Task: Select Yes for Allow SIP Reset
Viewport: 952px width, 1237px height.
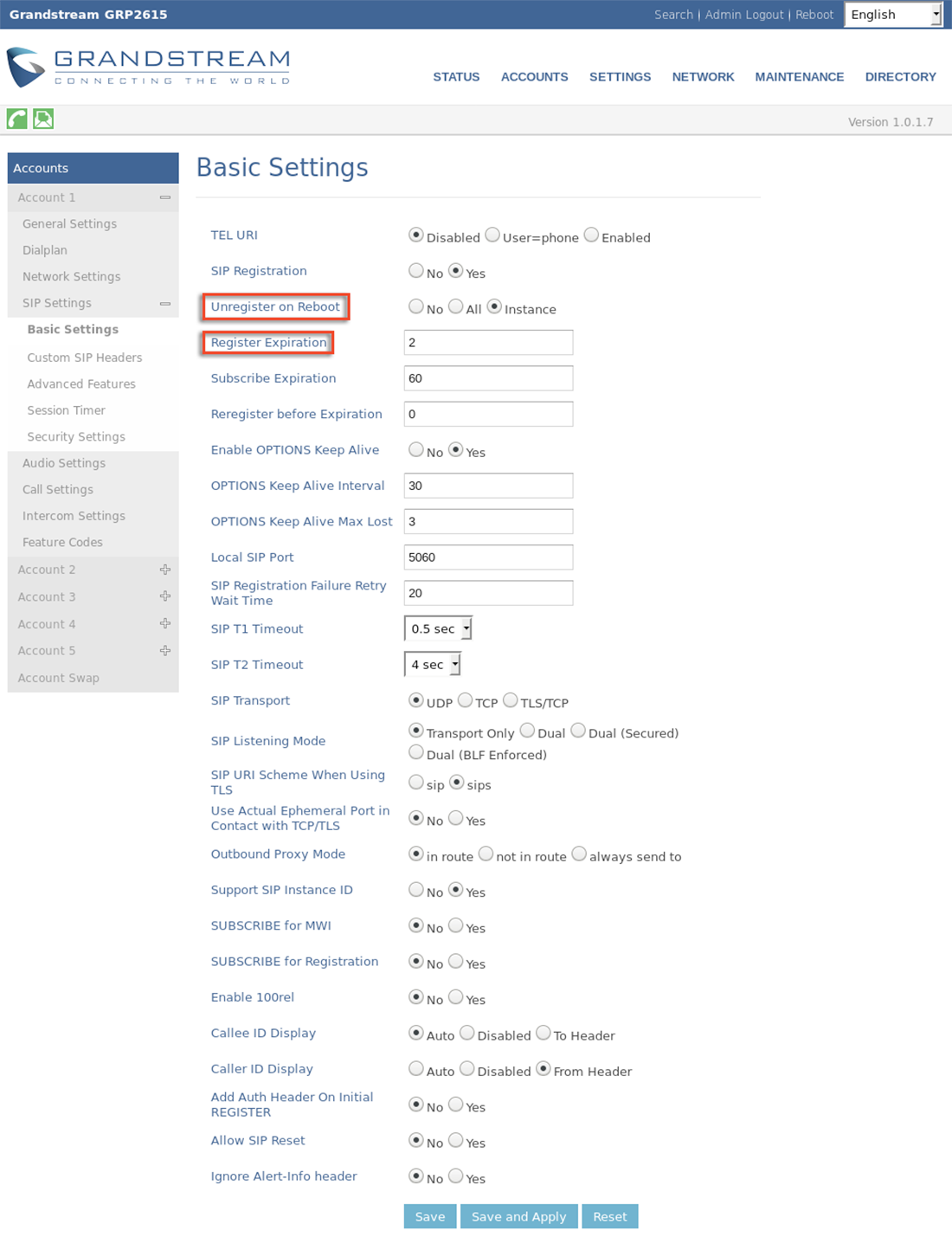Action: [456, 1140]
